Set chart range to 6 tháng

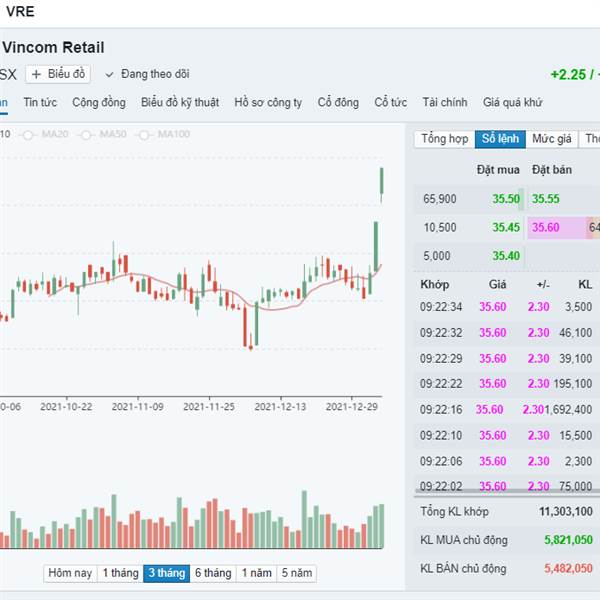pos(213,573)
